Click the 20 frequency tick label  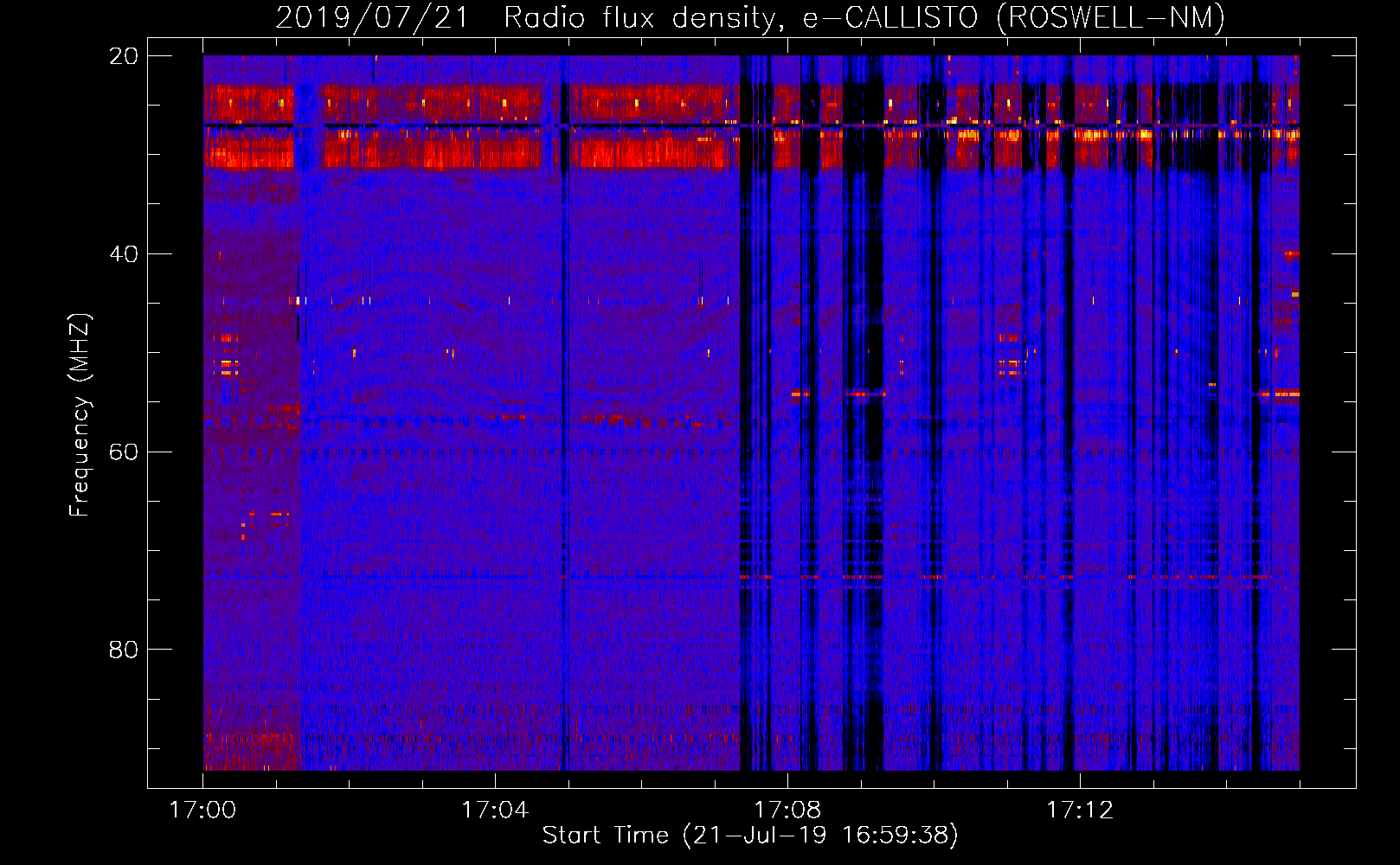click(123, 56)
